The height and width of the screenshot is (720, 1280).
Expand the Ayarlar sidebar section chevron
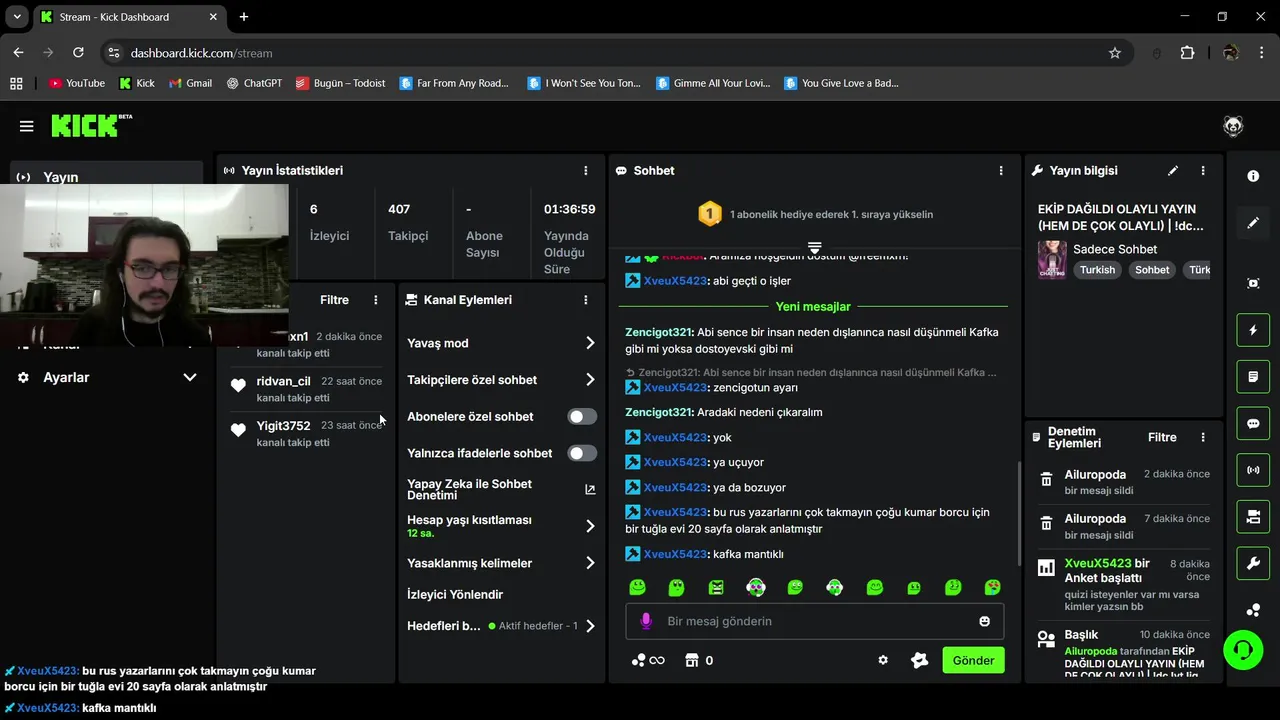pyautogui.click(x=189, y=377)
